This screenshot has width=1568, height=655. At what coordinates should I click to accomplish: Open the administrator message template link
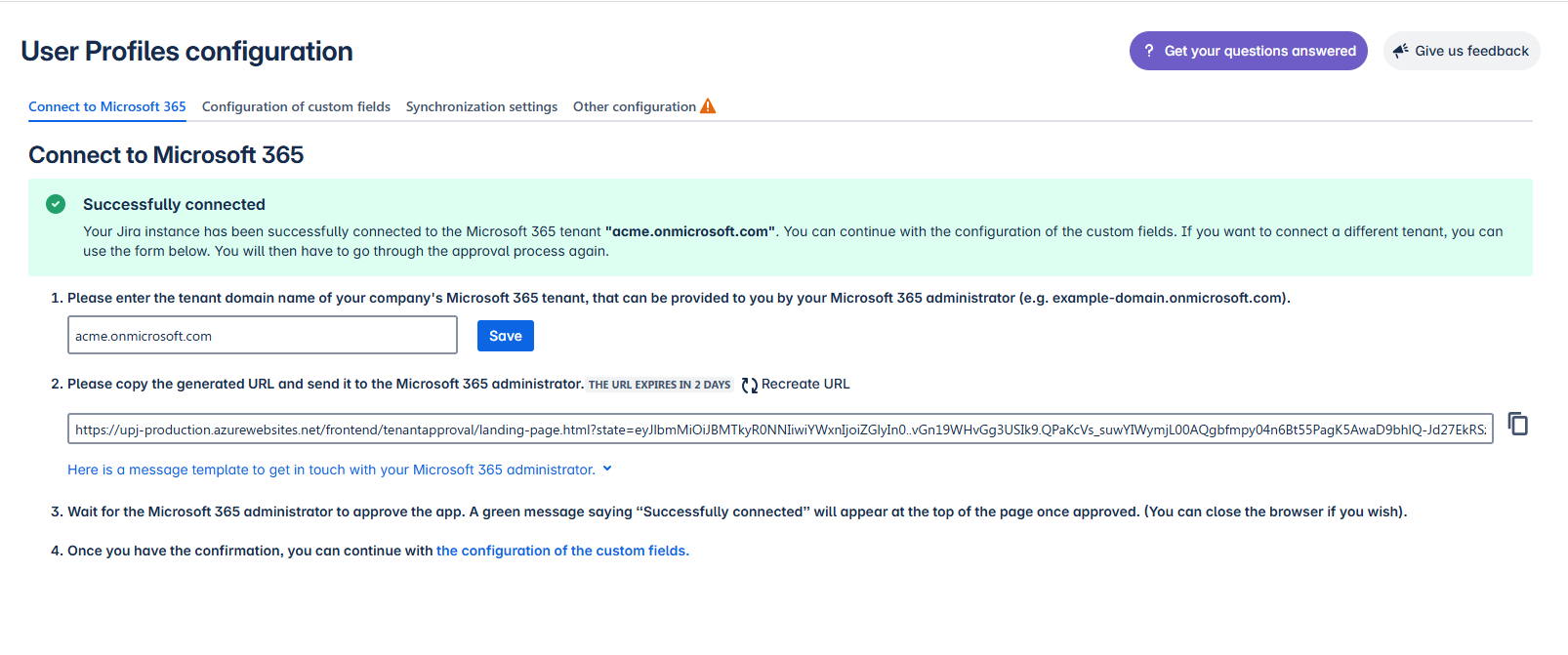click(x=331, y=470)
